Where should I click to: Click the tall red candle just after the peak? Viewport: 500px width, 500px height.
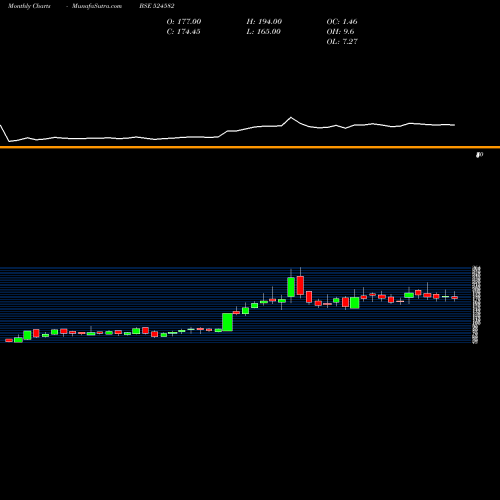[x=300, y=285]
